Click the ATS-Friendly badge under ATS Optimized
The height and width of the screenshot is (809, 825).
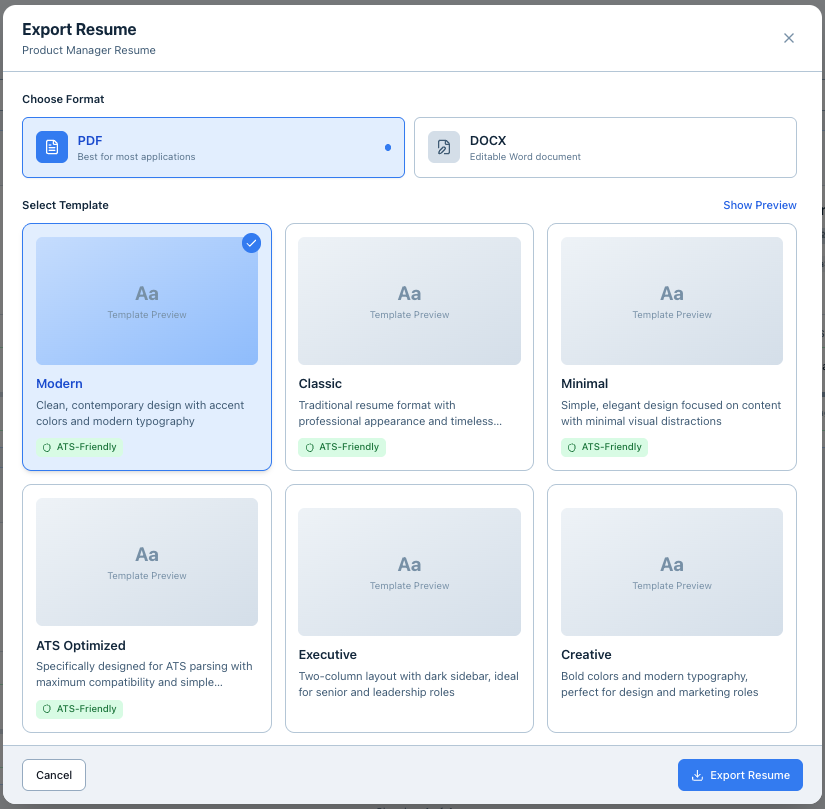[x=79, y=709]
